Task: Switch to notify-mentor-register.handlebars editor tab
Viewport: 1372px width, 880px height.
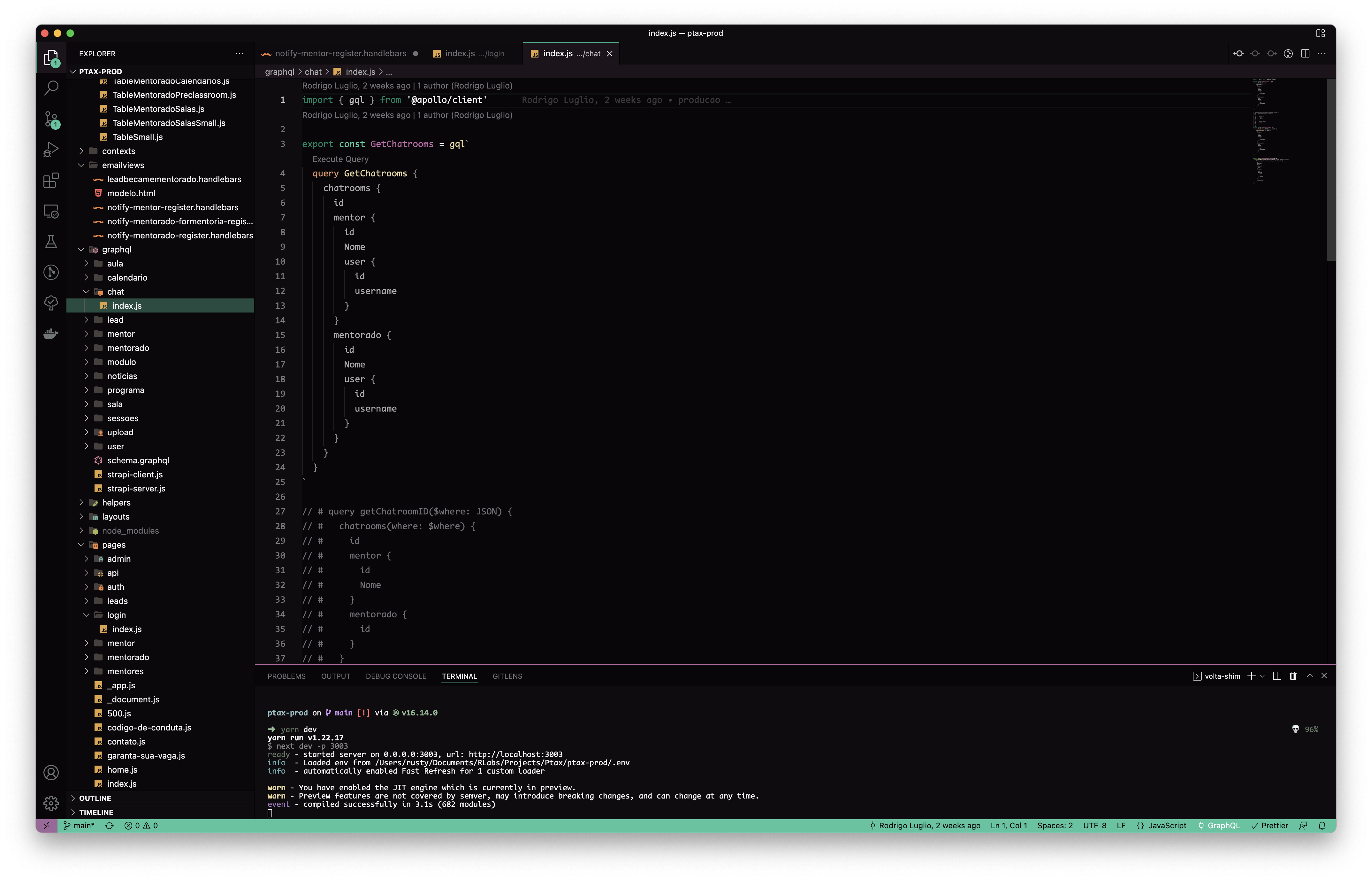Action: click(x=340, y=53)
